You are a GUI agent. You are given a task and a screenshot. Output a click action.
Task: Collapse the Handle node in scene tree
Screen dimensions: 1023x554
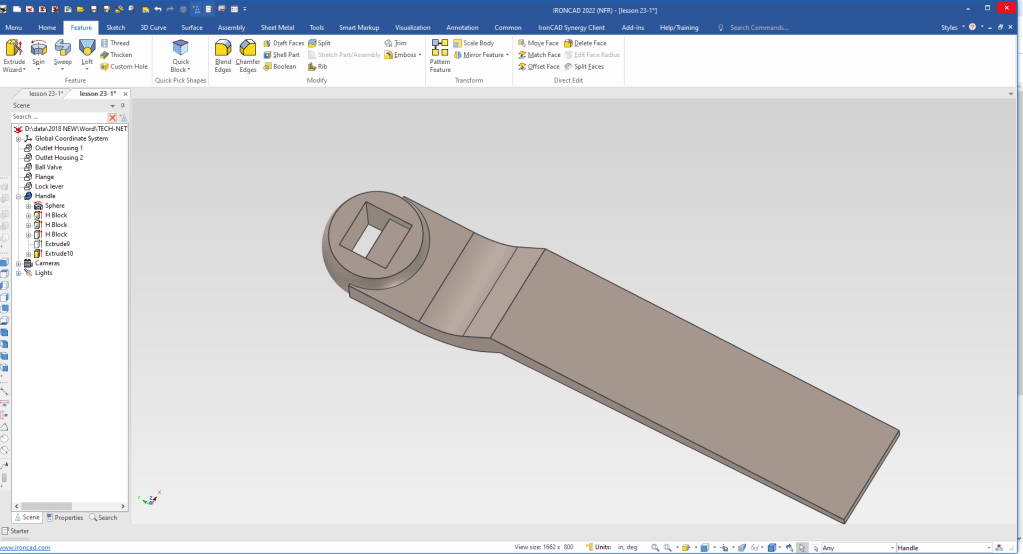[18, 196]
